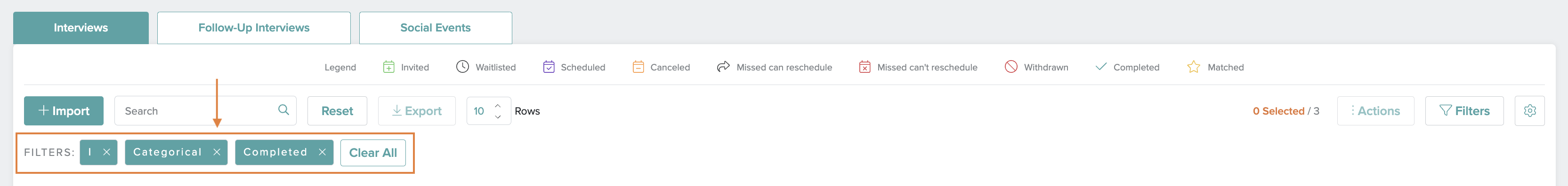Click the search magnifier icon
The height and width of the screenshot is (186, 1568).
283,110
